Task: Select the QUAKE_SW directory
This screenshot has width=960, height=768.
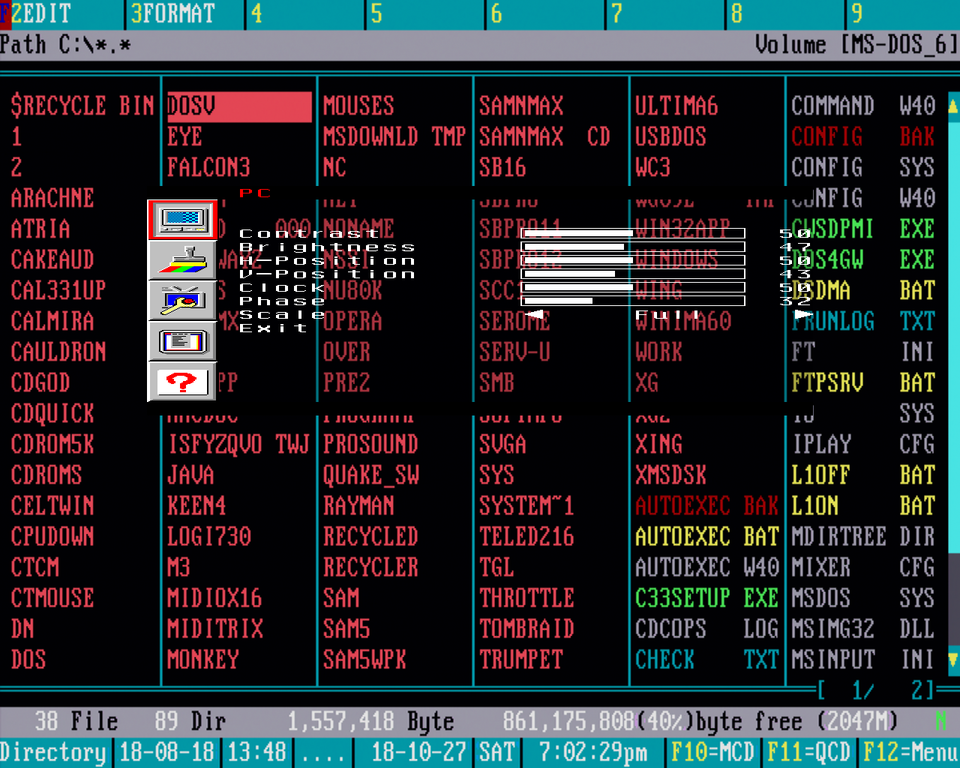Action: point(371,475)
